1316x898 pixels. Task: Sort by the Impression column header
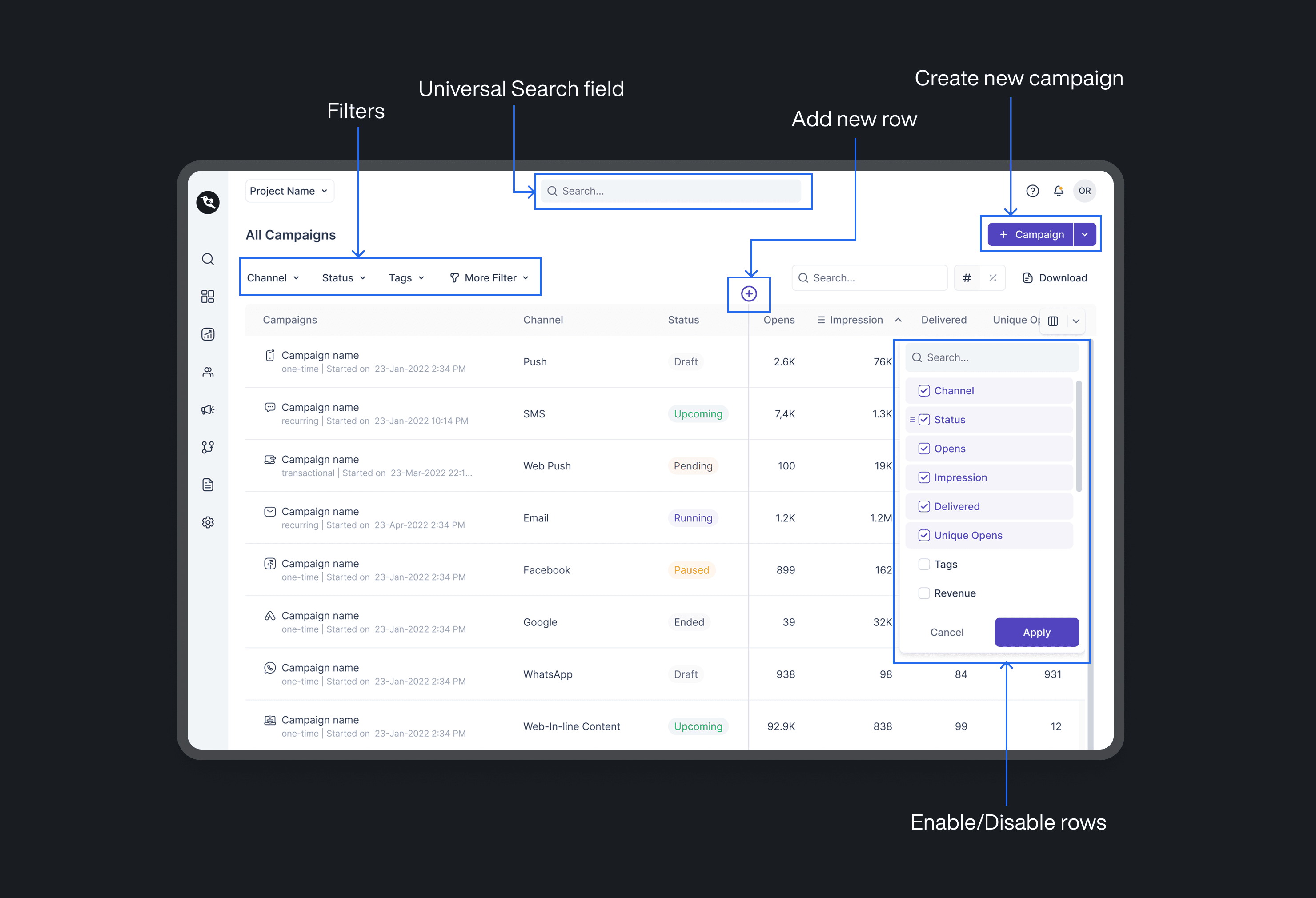[x=856, y=320]
